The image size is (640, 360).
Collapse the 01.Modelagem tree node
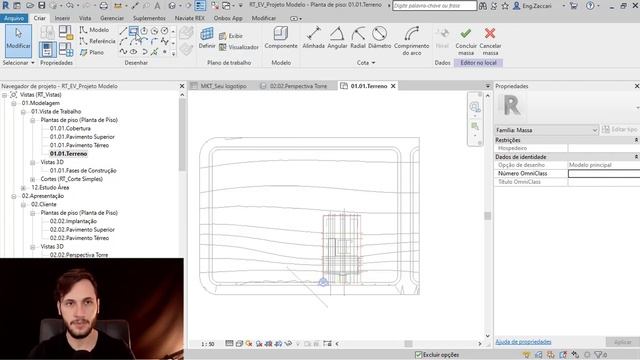(x=14, y=103)
